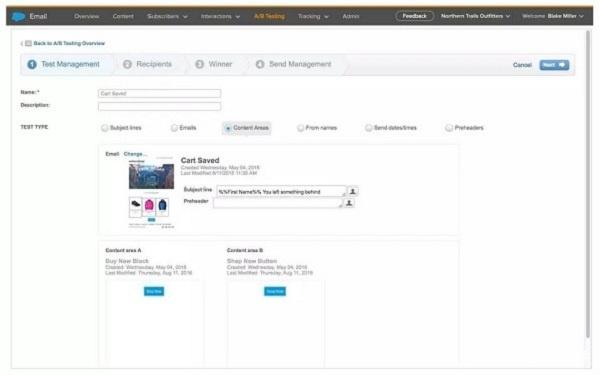Click the Buy Now Block content name
Image resolution: width=600 pixels, height=375 pixels.
pos(127,261)
